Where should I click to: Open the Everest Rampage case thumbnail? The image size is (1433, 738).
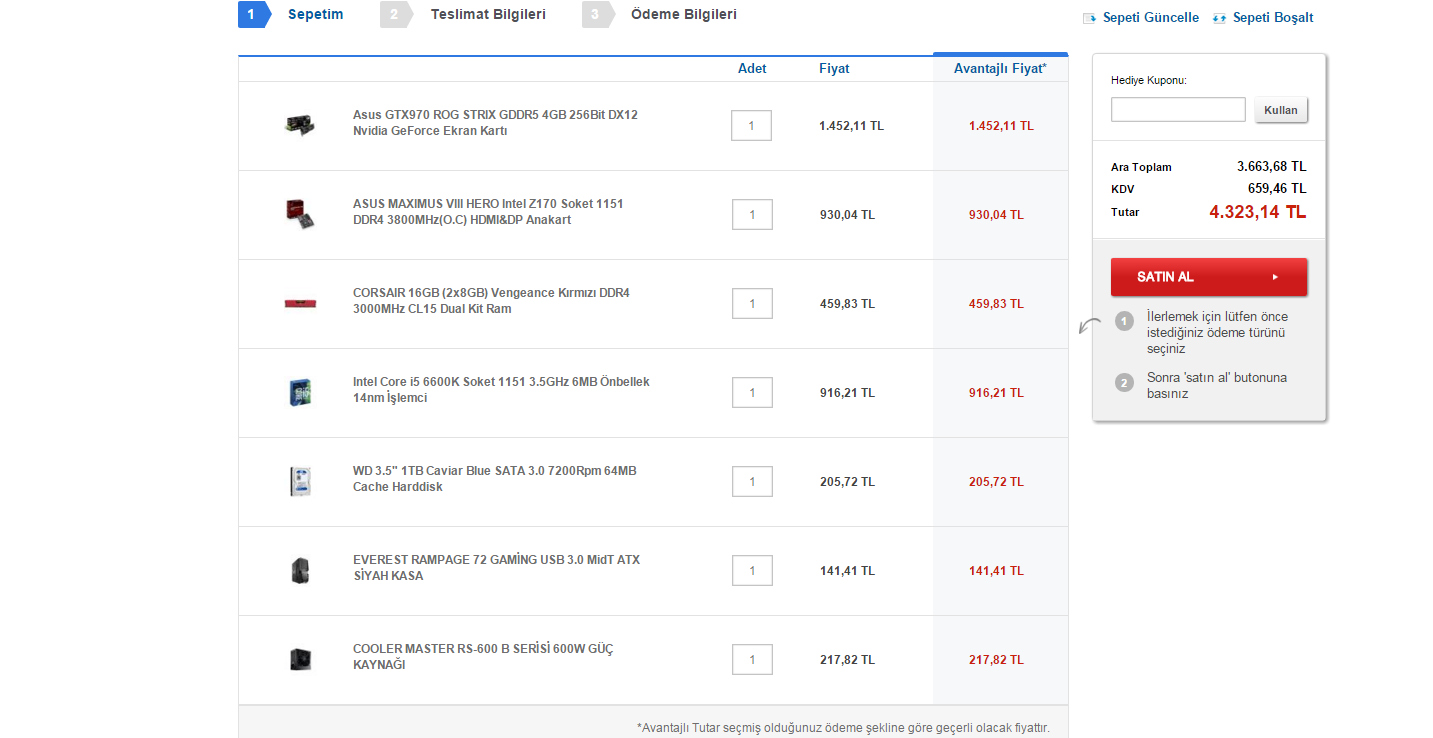pyautogui.click(x=300, y=570)
